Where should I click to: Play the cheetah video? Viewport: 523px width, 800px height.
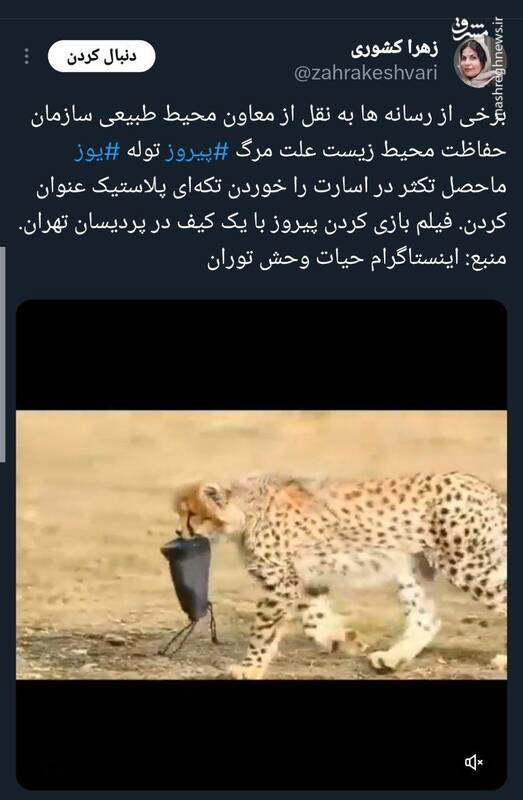click(261, 544)
